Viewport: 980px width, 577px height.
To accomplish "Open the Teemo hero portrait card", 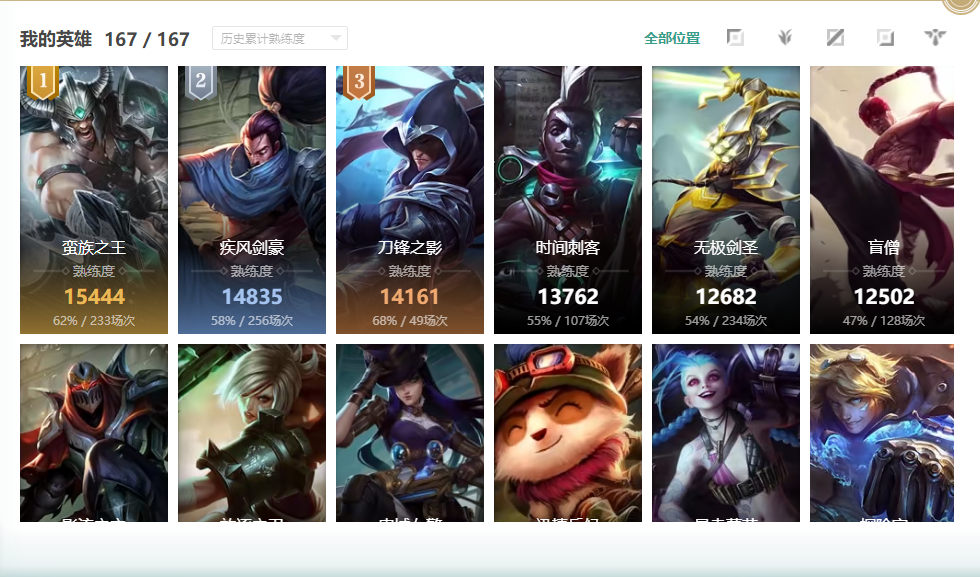I will (x=568, y=433).
